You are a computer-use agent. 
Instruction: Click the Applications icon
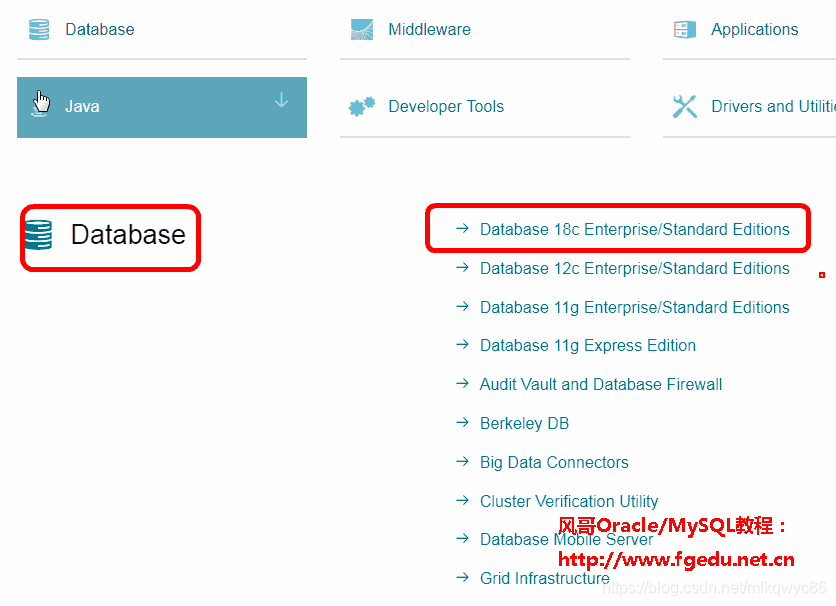[x=685, y=29]
